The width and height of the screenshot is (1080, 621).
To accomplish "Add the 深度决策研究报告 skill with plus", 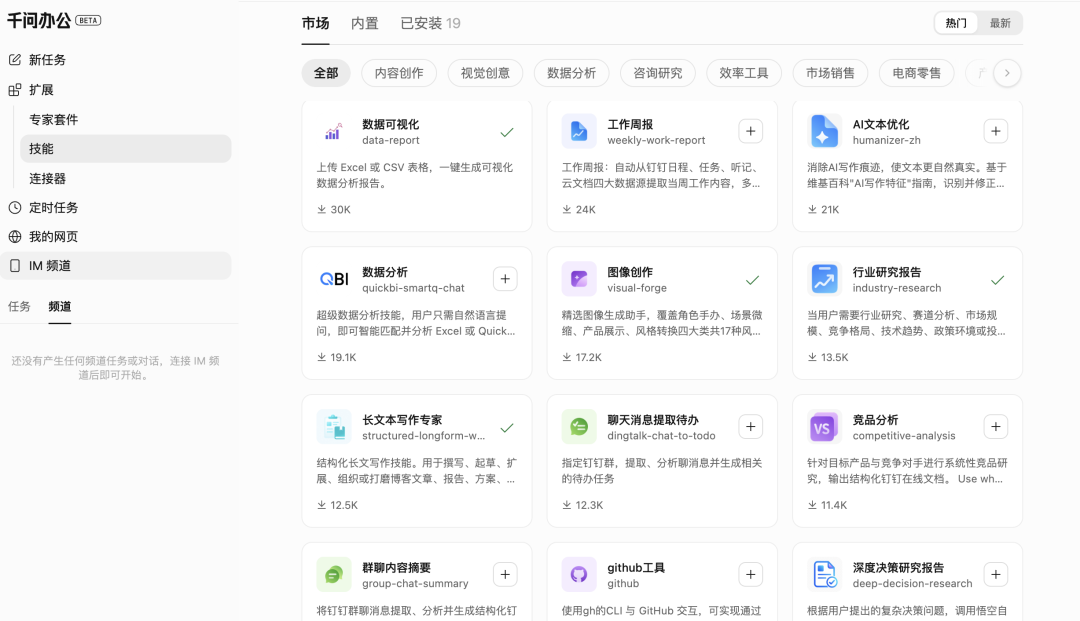I will pyautogui.click(x=995, y=574).
